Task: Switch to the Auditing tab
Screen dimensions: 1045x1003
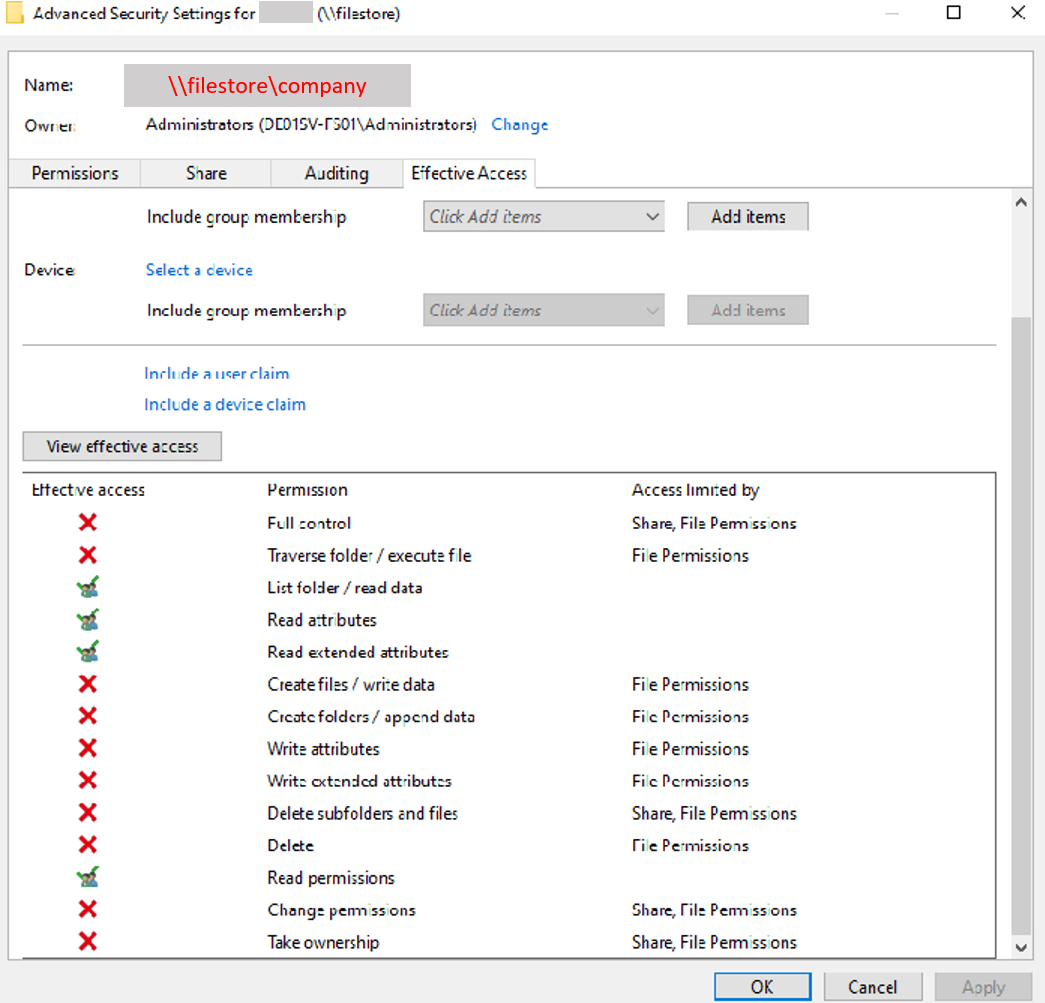Action: coord(336,173)
